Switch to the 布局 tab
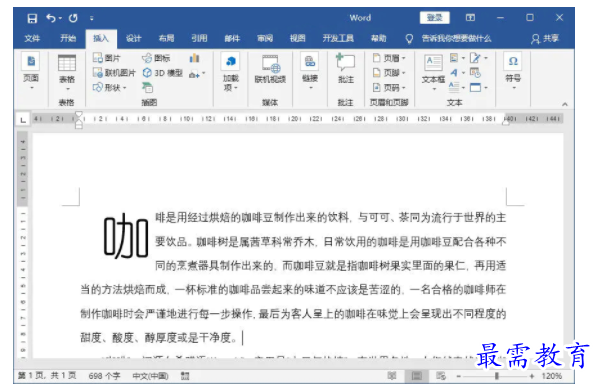Image resolution: width=598 pixels, height=387 pixels. 166,38
